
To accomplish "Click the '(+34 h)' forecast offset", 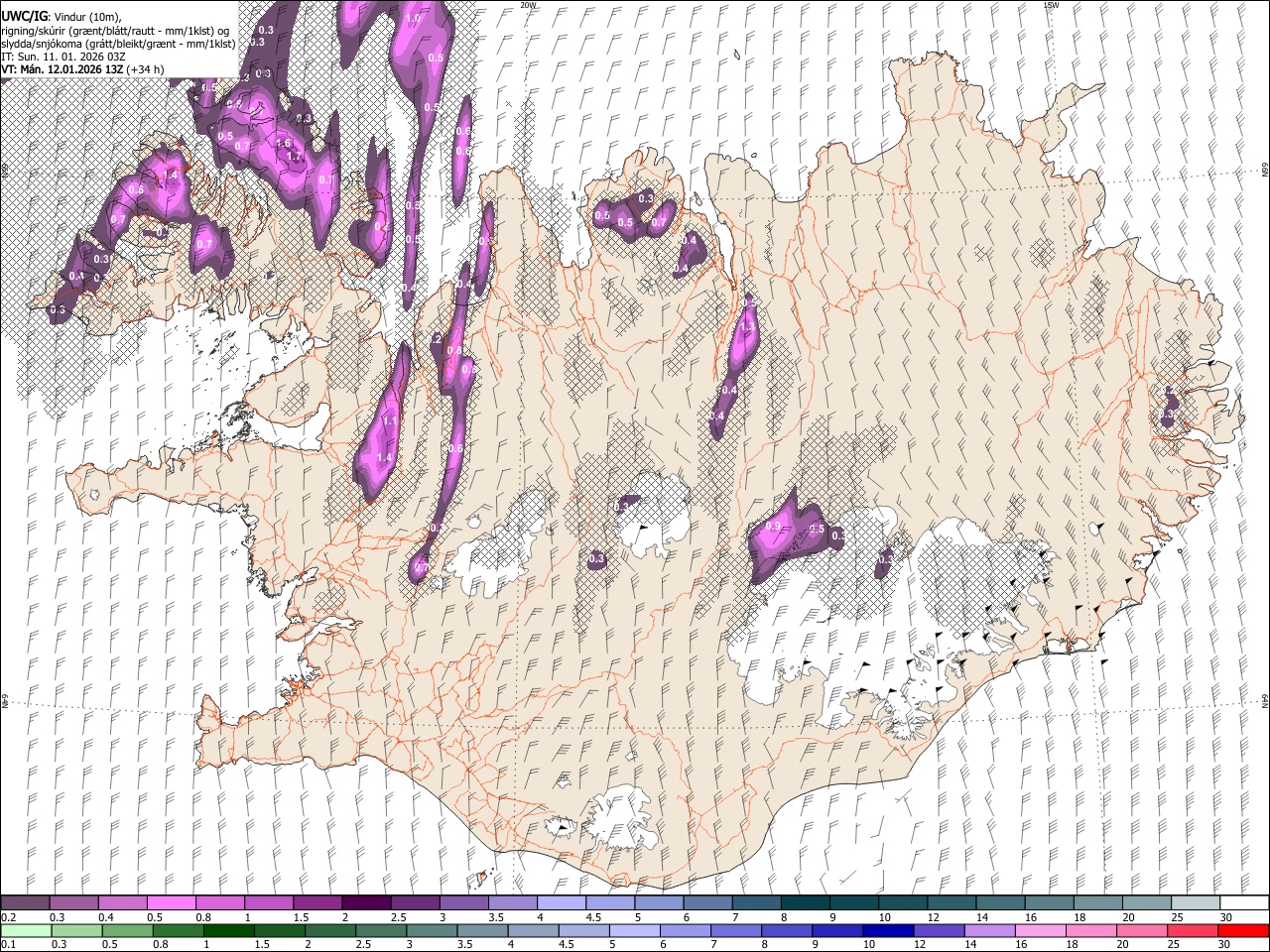I will pos(145,69).
